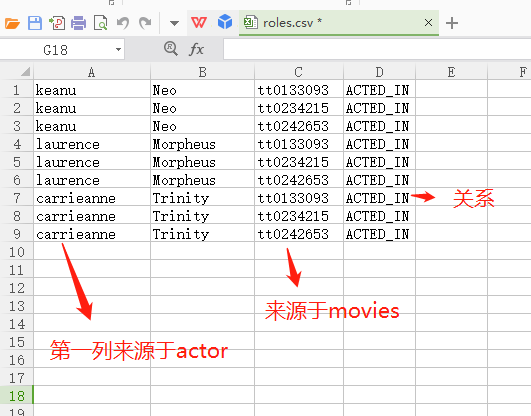531x416 pixels.
Task: Switch to the roles.csv tab
Action: (x=339, y=23)
